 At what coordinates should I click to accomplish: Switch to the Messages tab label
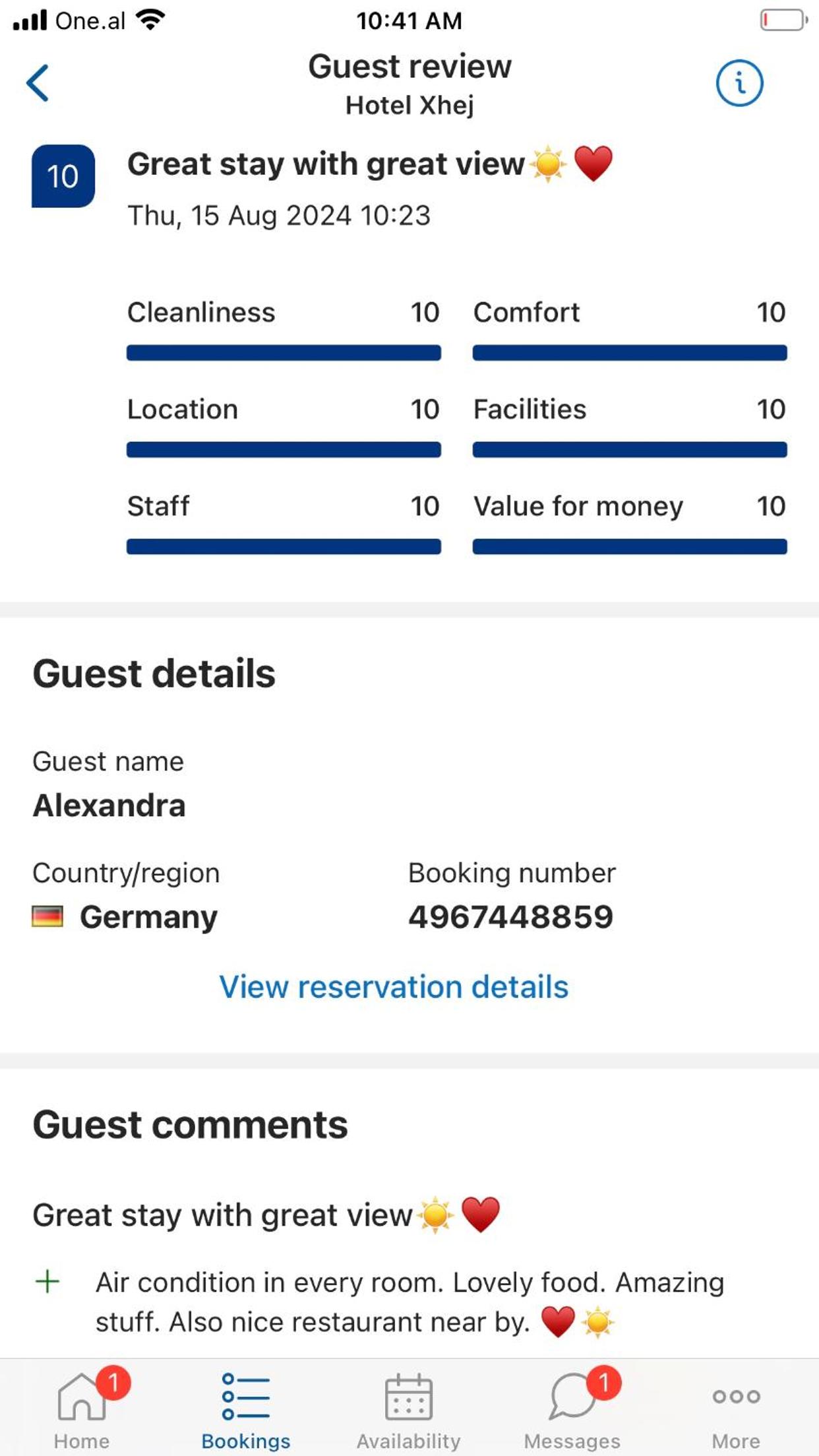click(x=572, y=1441)
